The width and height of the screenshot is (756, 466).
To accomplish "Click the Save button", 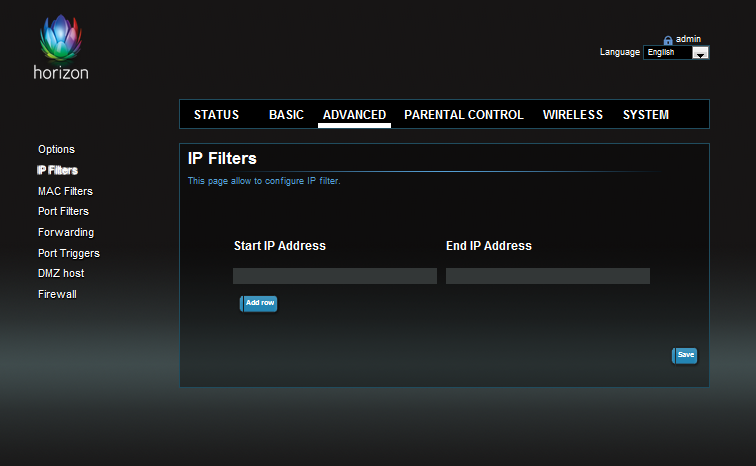I will 685,356.
